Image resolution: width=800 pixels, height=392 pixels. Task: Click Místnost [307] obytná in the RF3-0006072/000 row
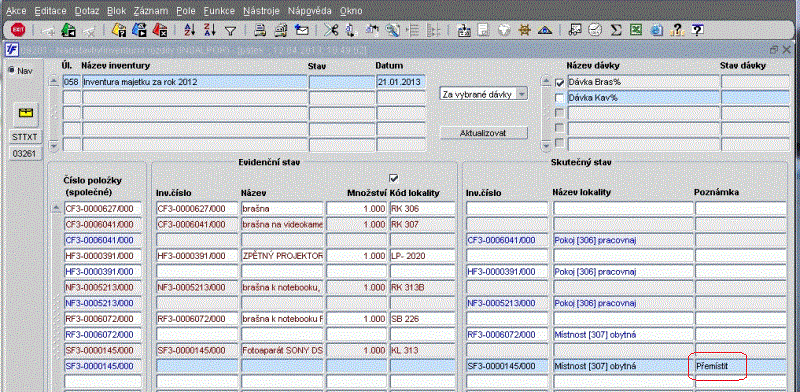tap(623, 334)
